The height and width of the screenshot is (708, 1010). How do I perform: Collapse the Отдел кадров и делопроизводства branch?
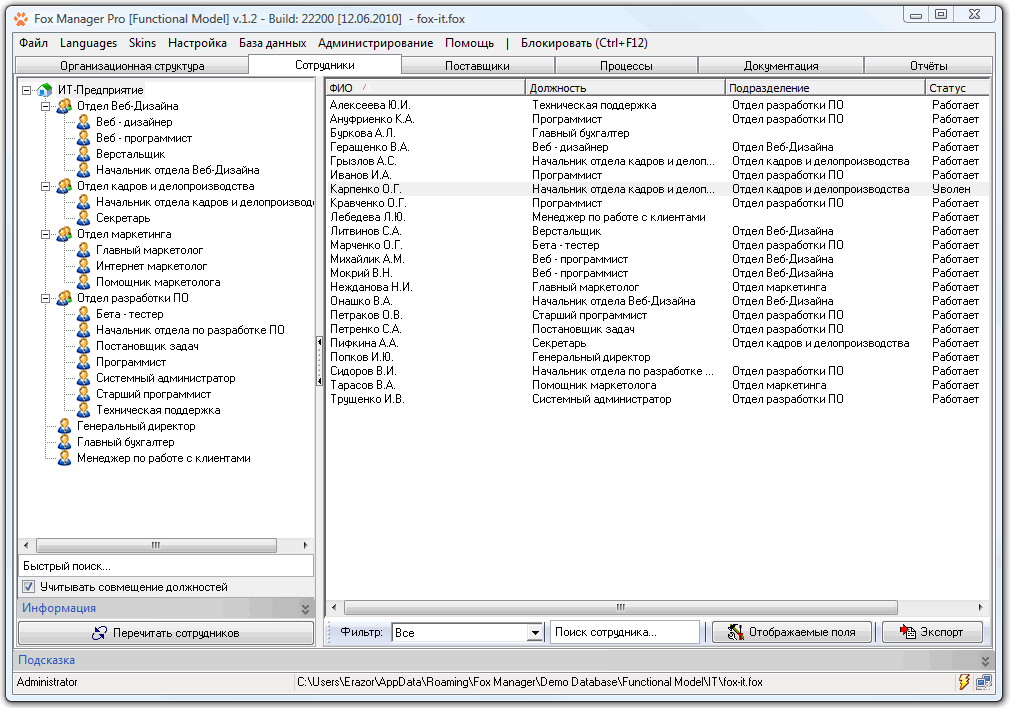click(45, 186)
